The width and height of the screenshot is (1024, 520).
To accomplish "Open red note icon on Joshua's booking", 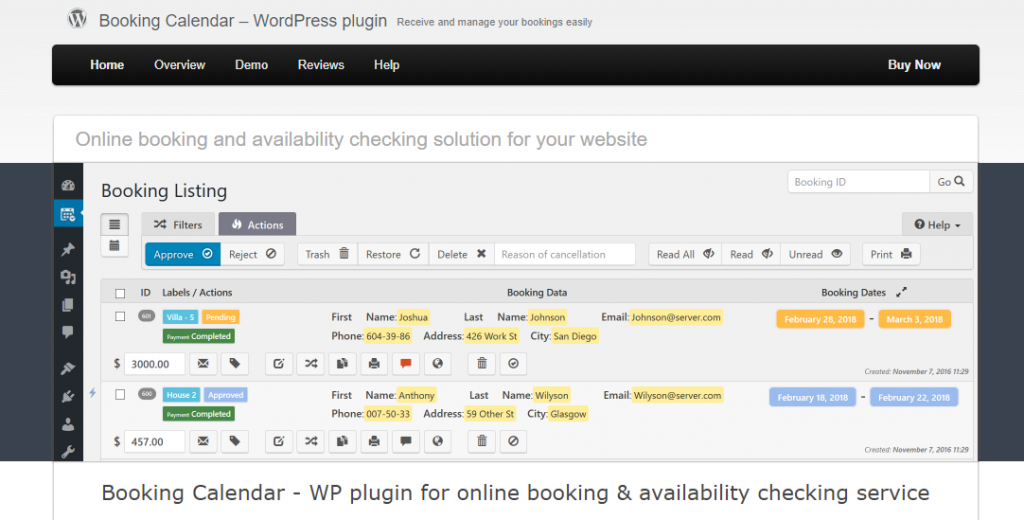I will point(406,364).
